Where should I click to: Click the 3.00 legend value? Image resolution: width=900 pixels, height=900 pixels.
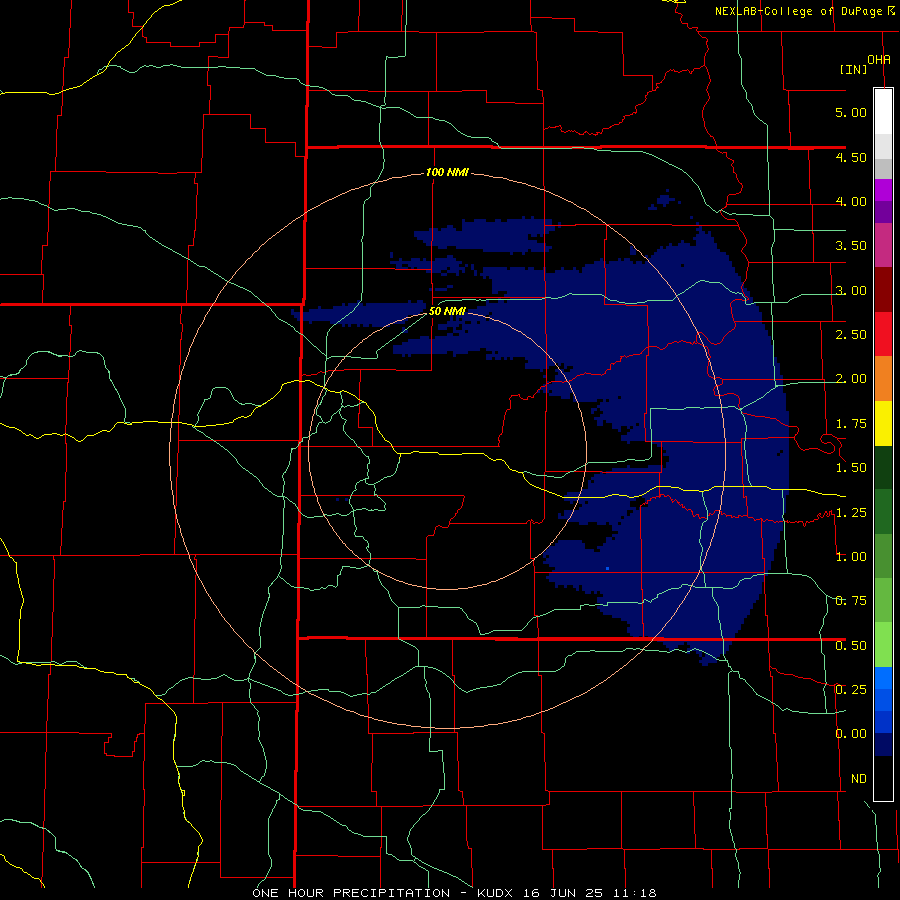pyautogui.click(x=851, y=290)
